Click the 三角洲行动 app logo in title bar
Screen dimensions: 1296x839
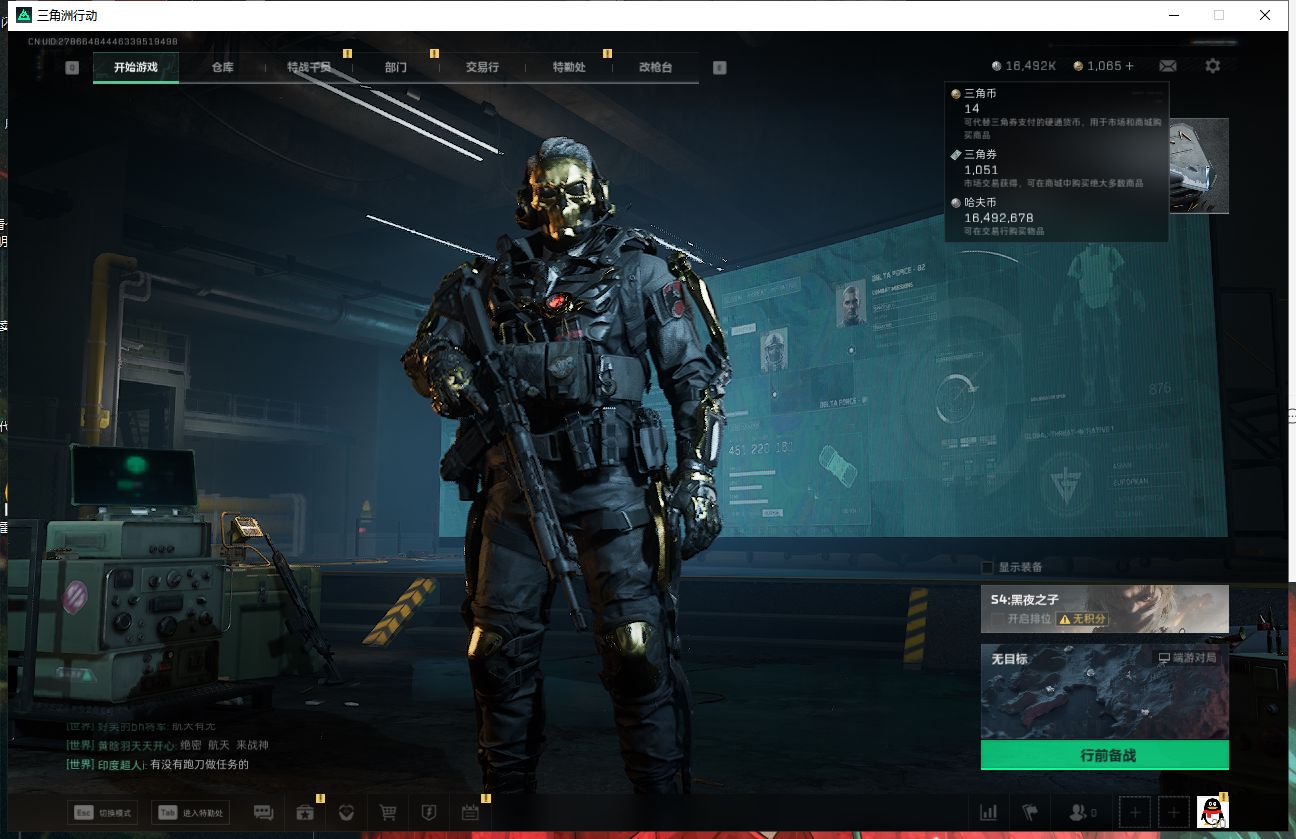25,15
